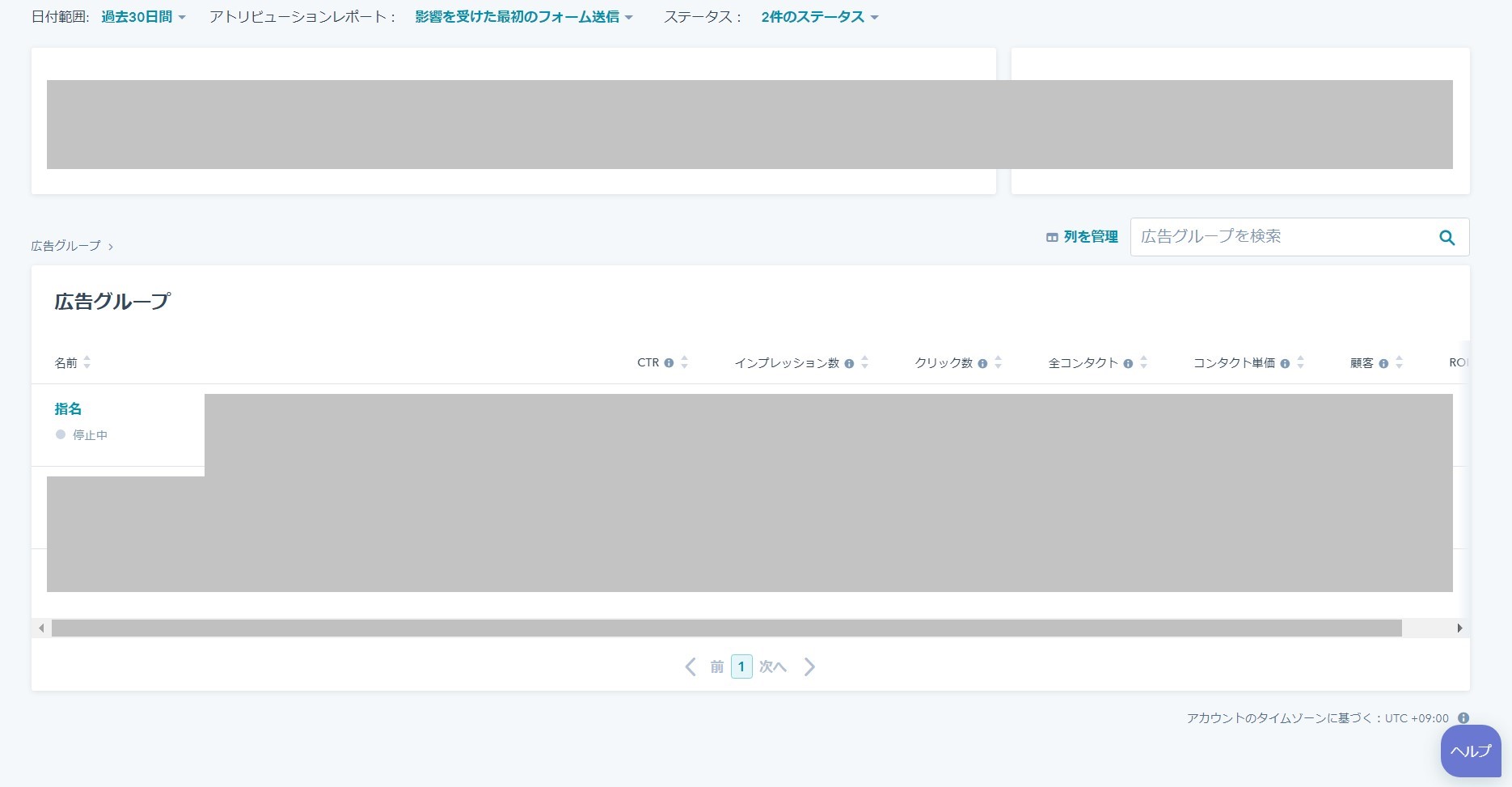Click the timezone info icon
Image resolution: width=1512 pixels, height=787 pixels.
pos(1463,718)
